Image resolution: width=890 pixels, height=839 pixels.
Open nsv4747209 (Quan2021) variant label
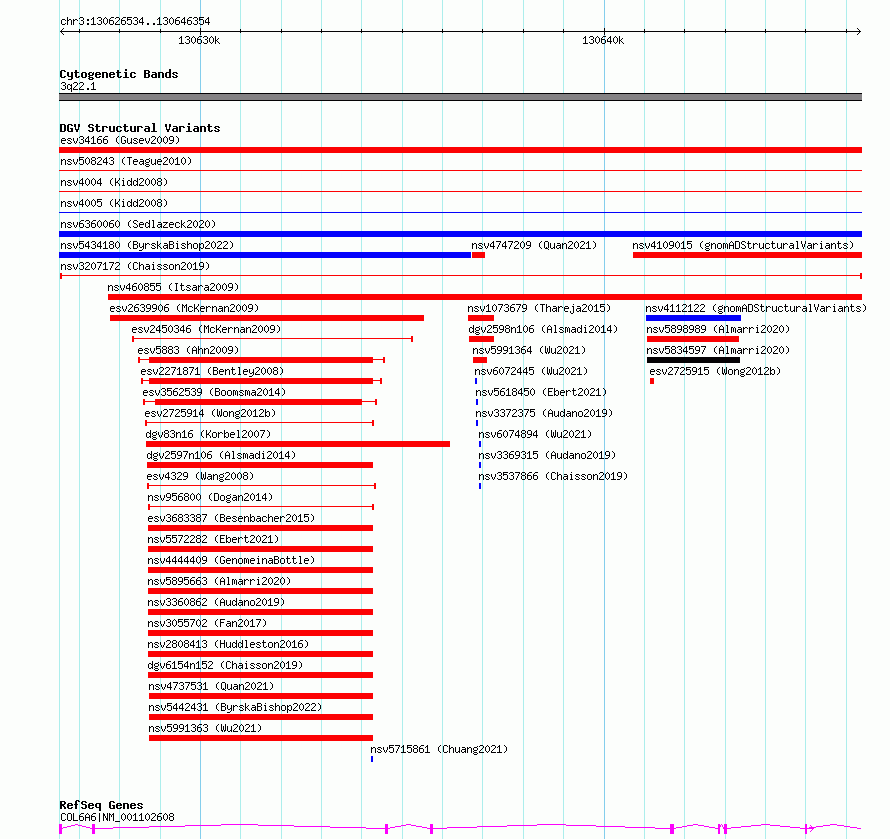tap(534, 245)
